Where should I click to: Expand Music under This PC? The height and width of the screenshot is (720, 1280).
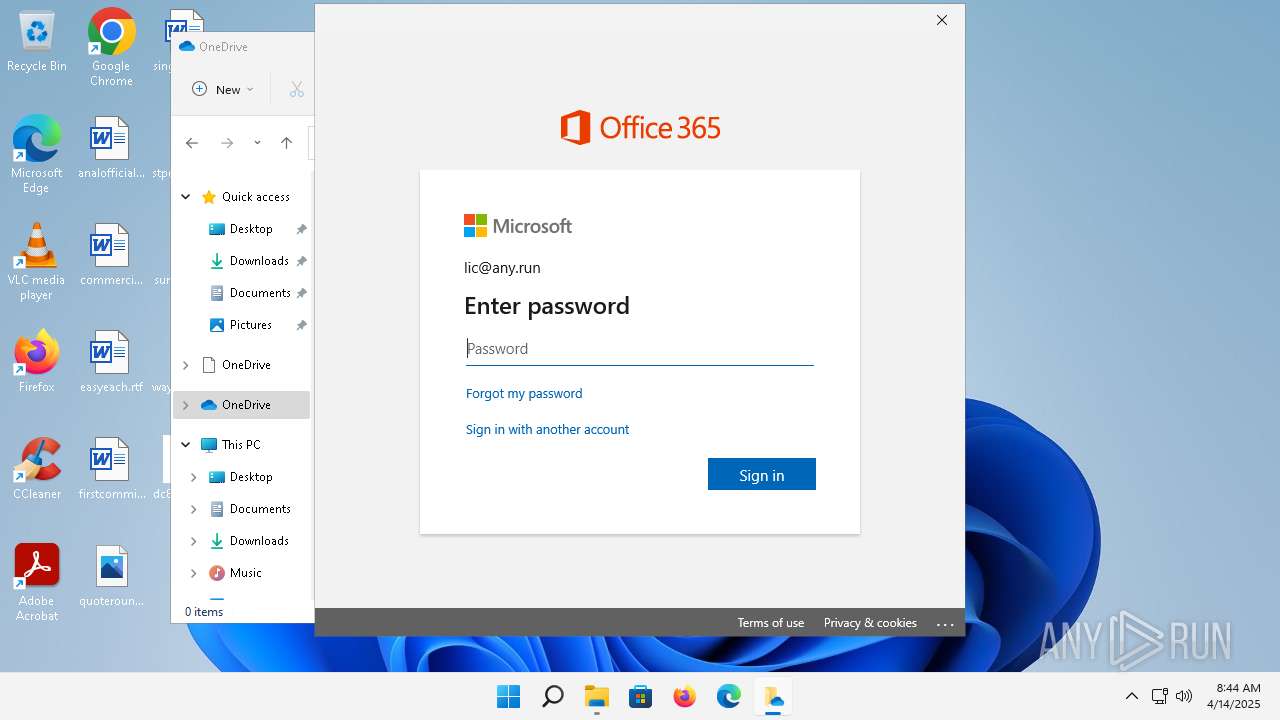tap(194, 573)
